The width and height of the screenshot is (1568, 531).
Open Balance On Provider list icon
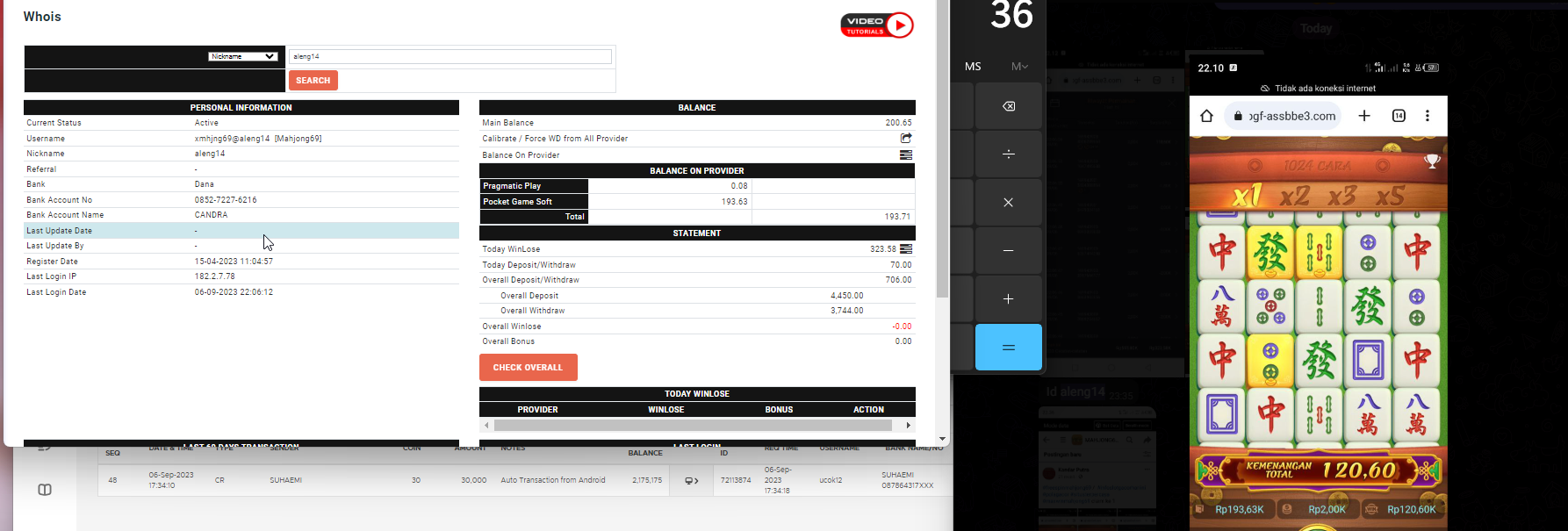[x=906, y=155]
